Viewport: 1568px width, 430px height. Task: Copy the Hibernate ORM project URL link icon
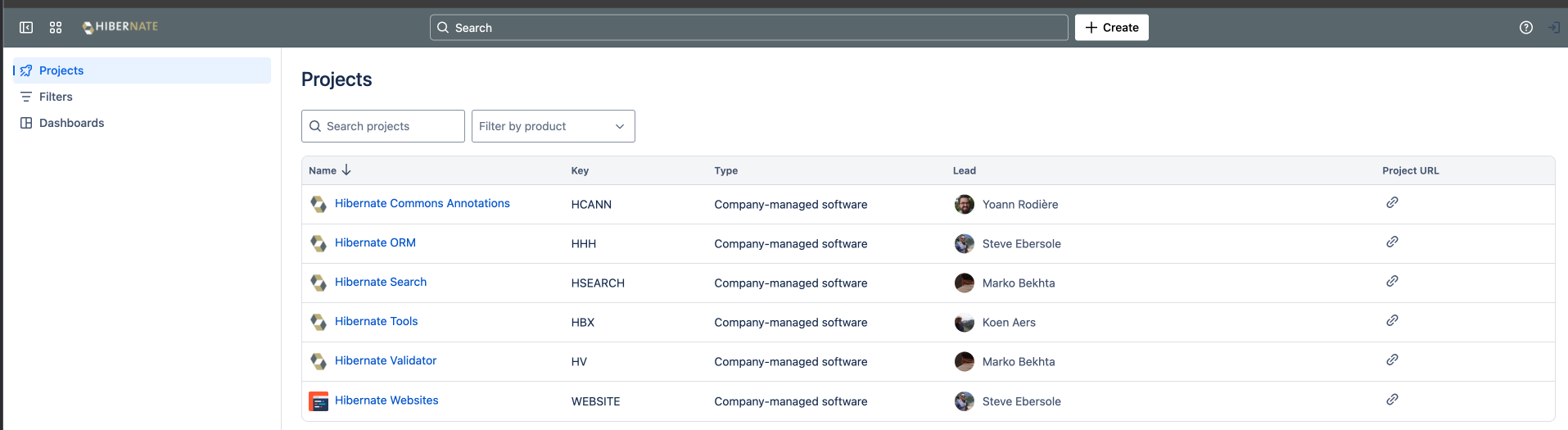click(1391, 242)
